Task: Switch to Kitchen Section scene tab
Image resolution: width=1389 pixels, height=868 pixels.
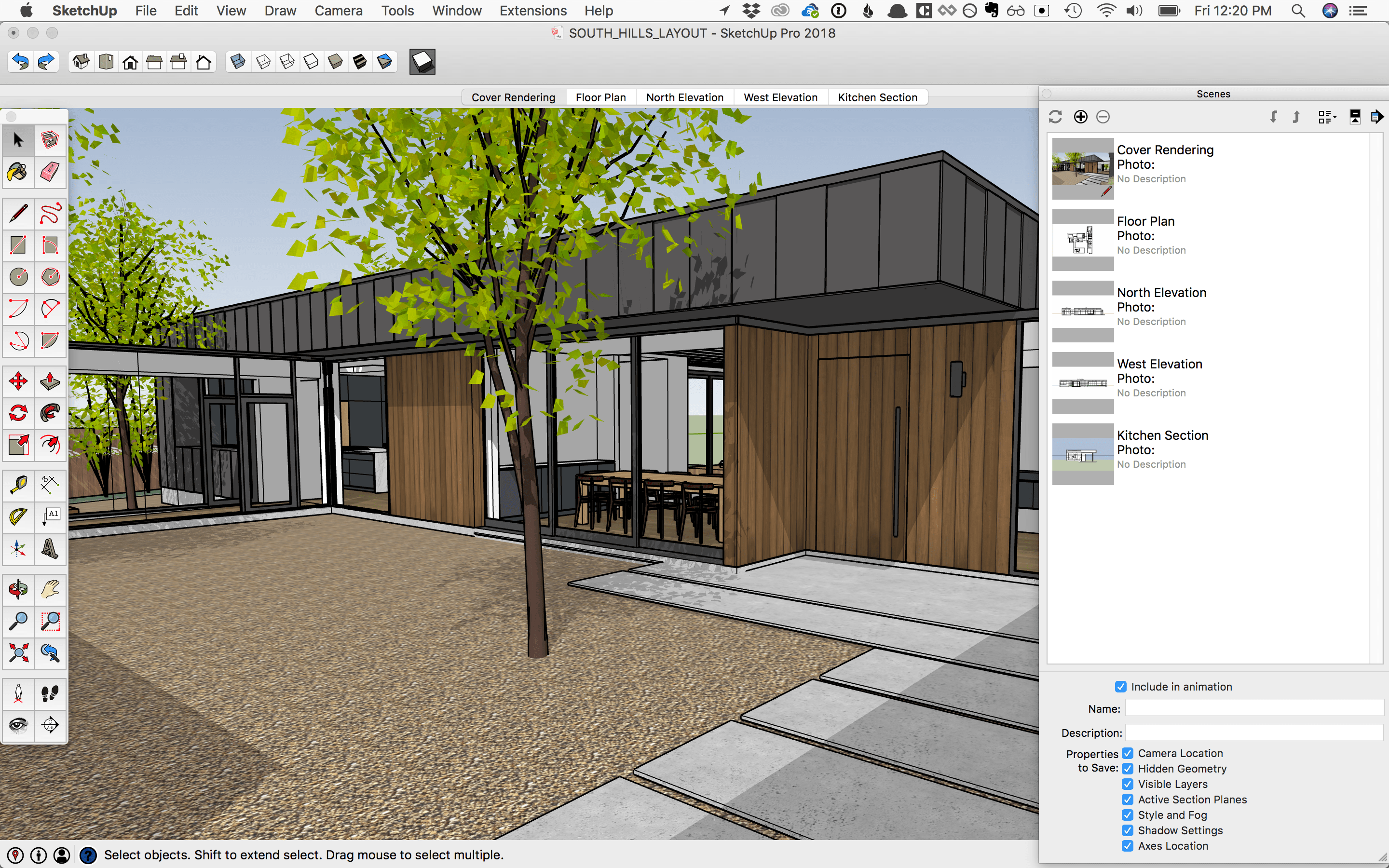Action: 878,97
